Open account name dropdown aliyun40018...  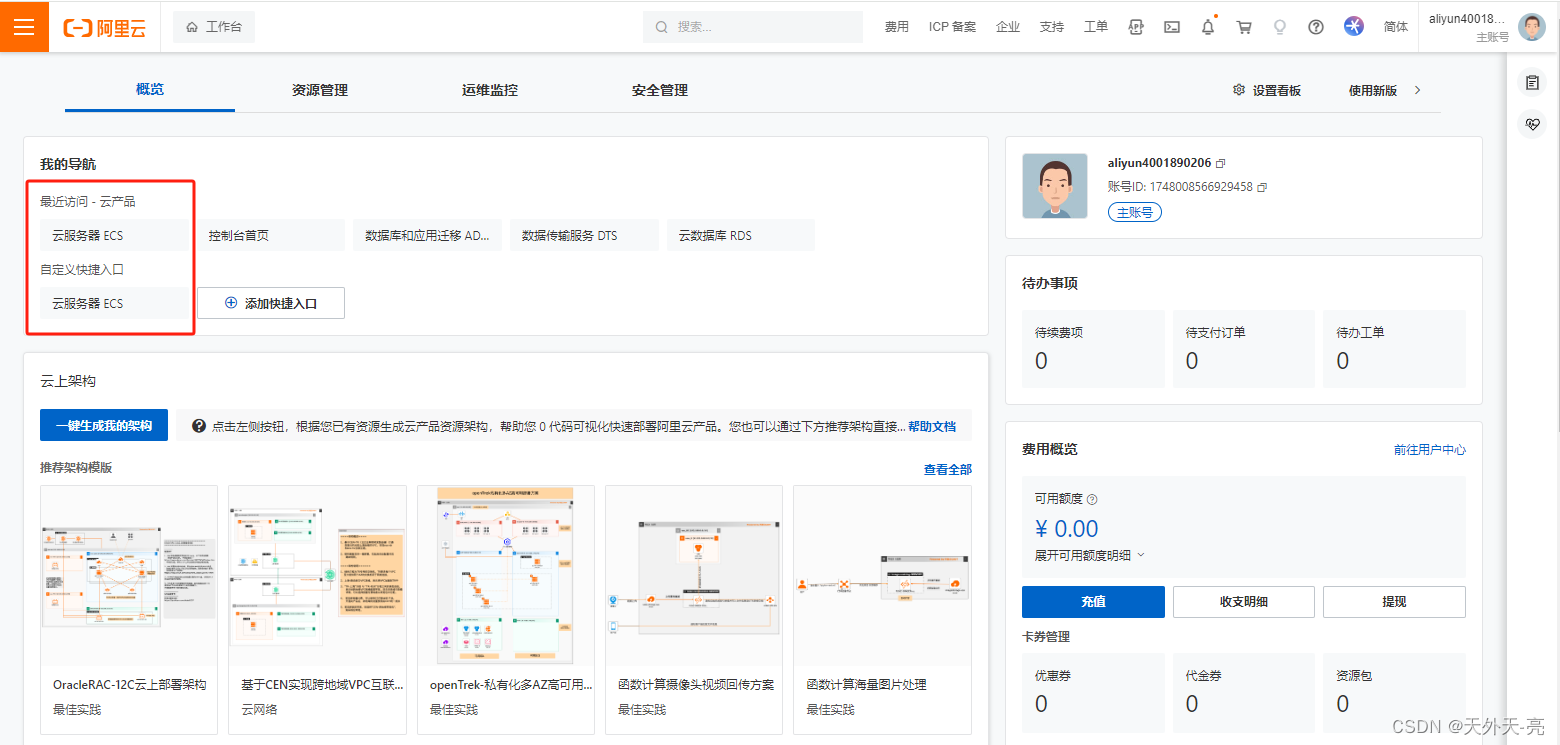tap(1468, 19)
